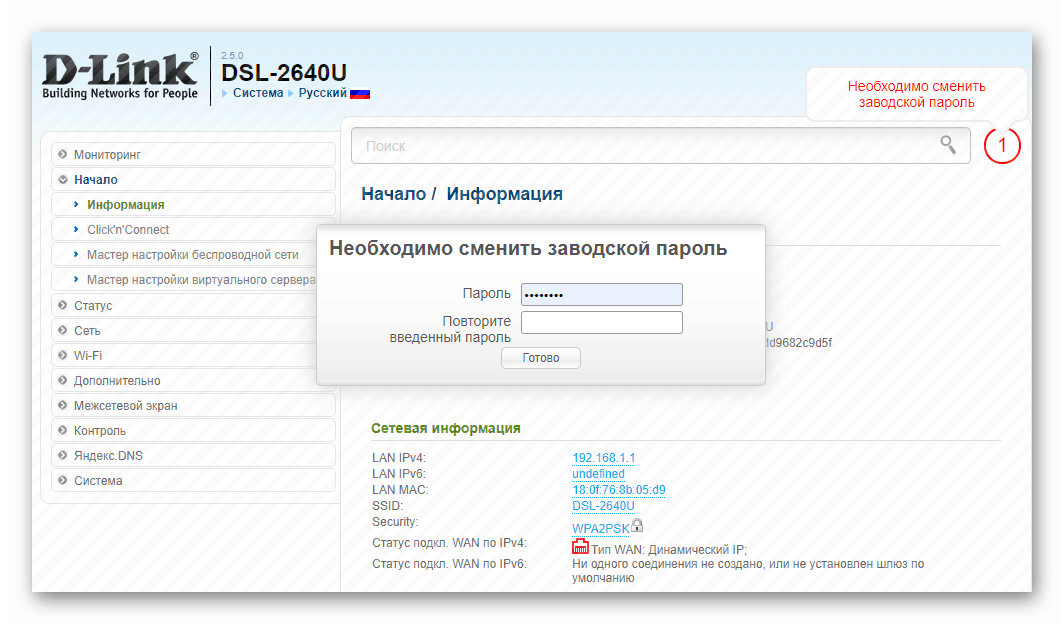Expand the Wi-Fi menu section
The image size is (1064, 624).
tap(193, 356)
